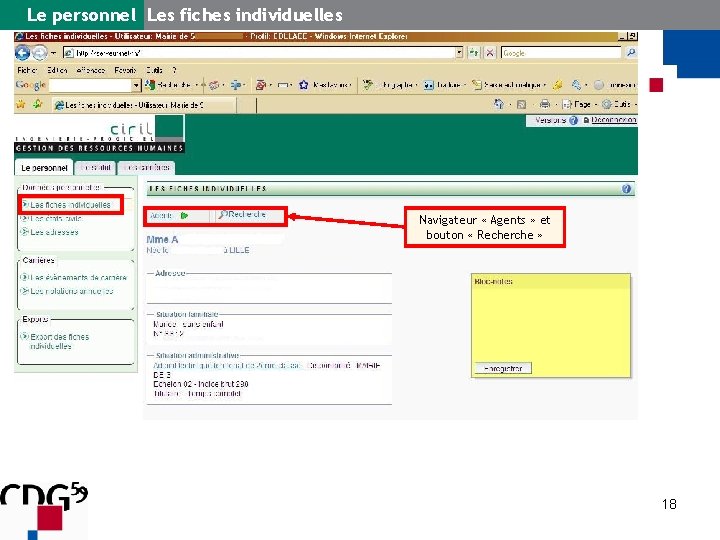
Task: Stop page loading with the red X
Action: 490,53
